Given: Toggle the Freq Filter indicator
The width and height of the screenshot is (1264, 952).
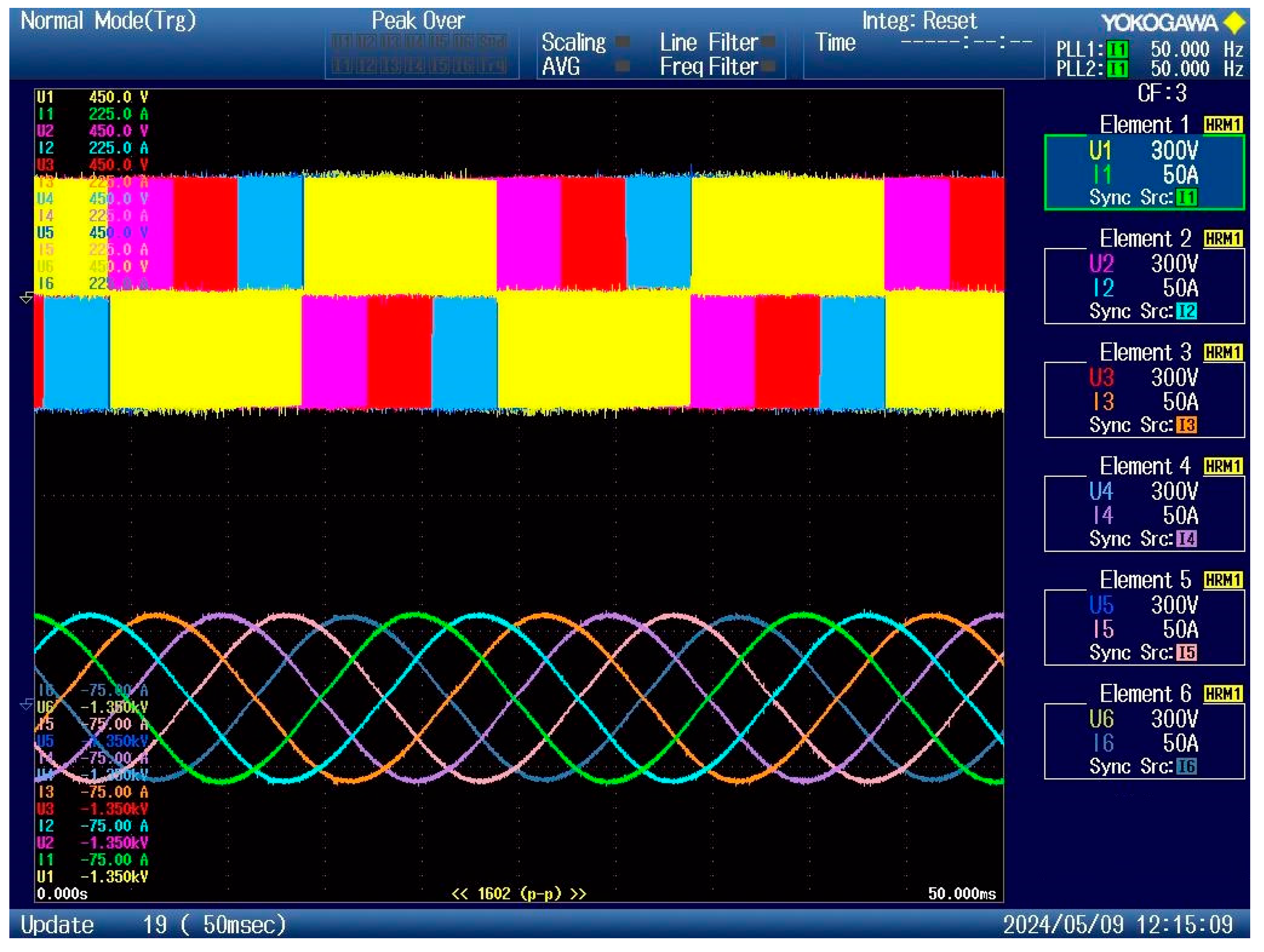Looking at the screenshot, I should (768, 67).
